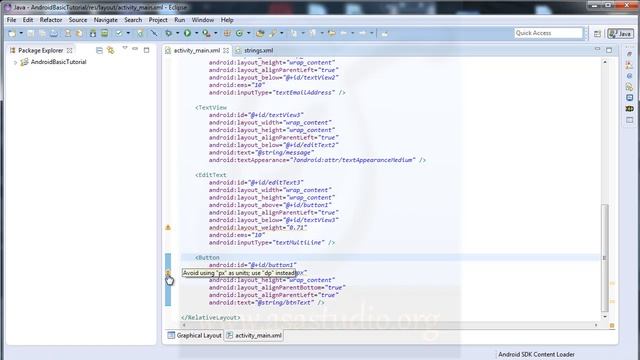Open the Back history dropdown arrow
The image size is (640, 360).
pyautogui.click(x=353, y=33)
